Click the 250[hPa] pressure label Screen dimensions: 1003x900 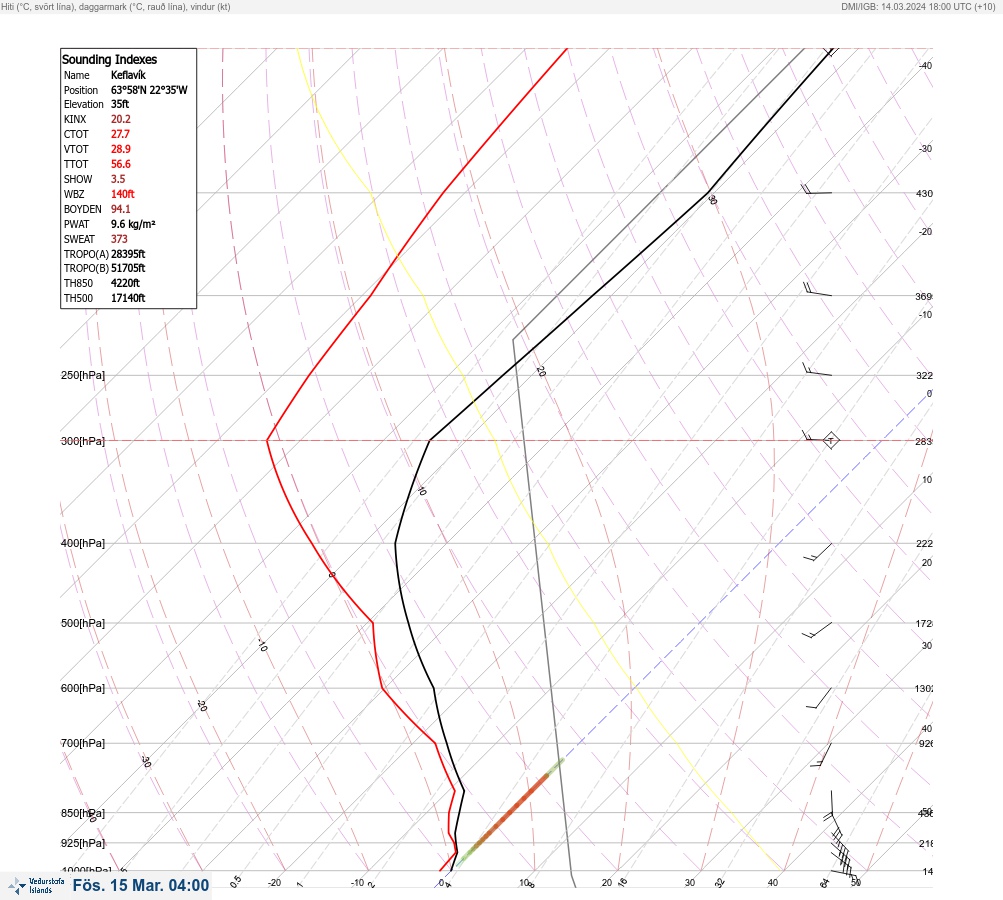(x=83, y=375)
